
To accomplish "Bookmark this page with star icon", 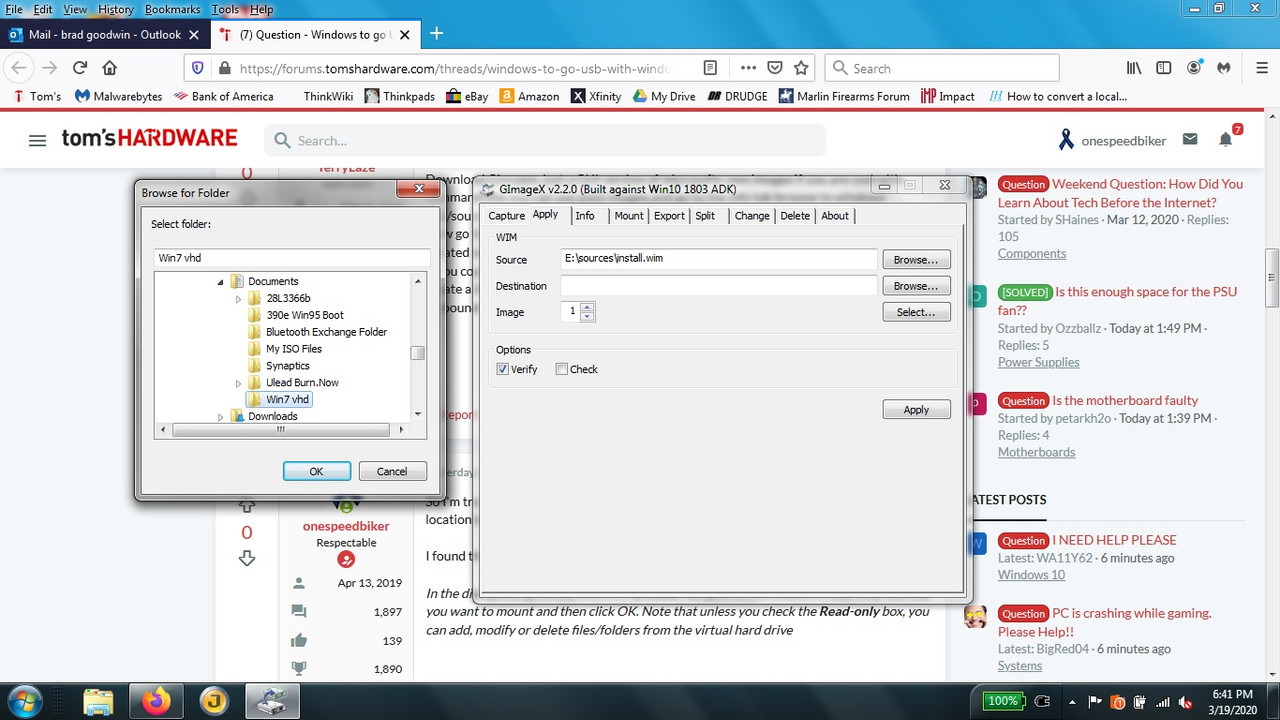I will coord(801,68).
